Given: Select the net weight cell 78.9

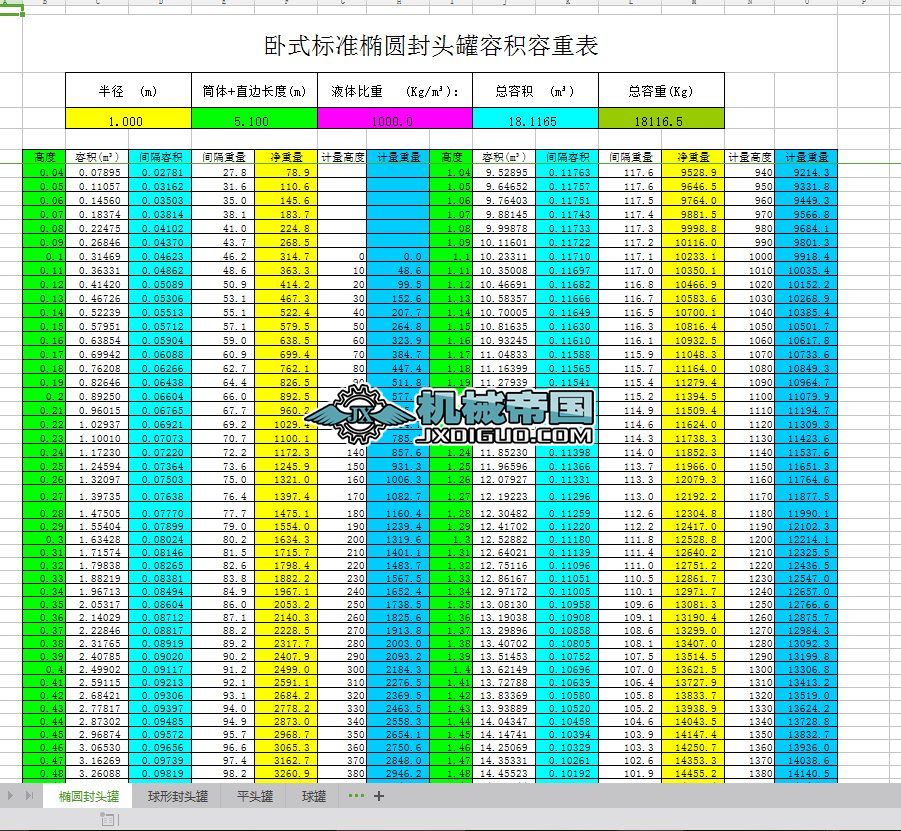Looking at the screenshot, I should point(286,172).
